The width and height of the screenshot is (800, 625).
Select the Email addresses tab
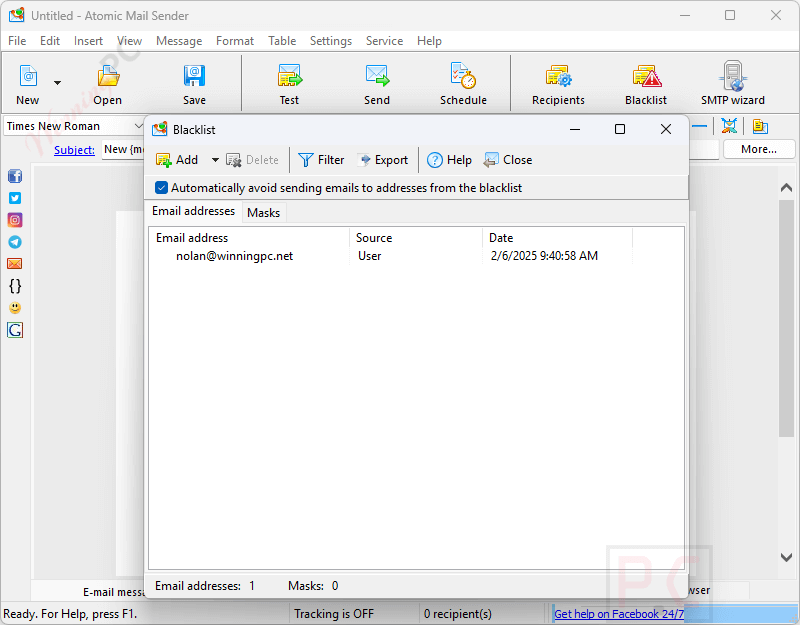194,211
